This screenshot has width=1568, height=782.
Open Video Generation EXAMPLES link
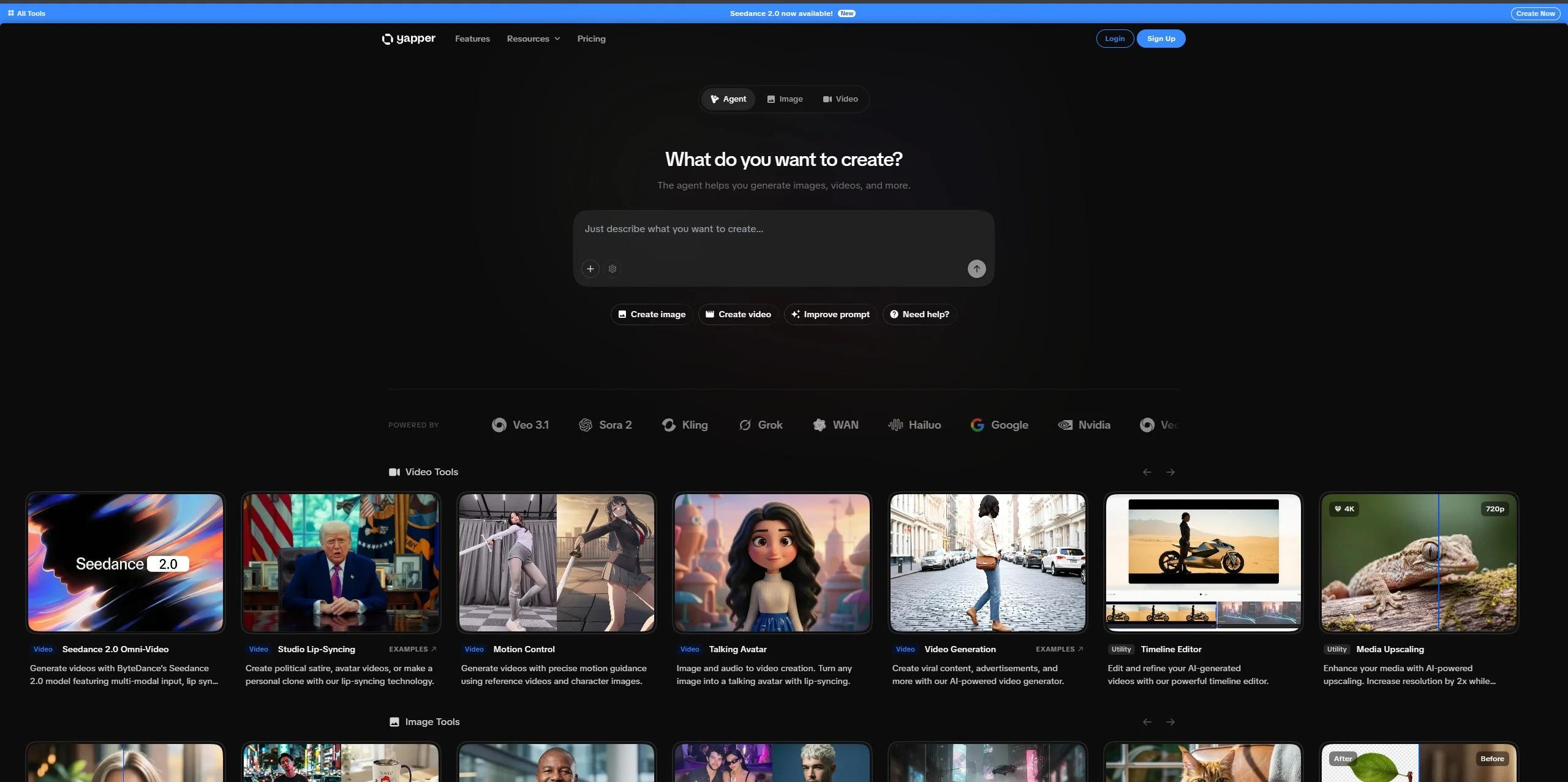(x=1060, y=649)
